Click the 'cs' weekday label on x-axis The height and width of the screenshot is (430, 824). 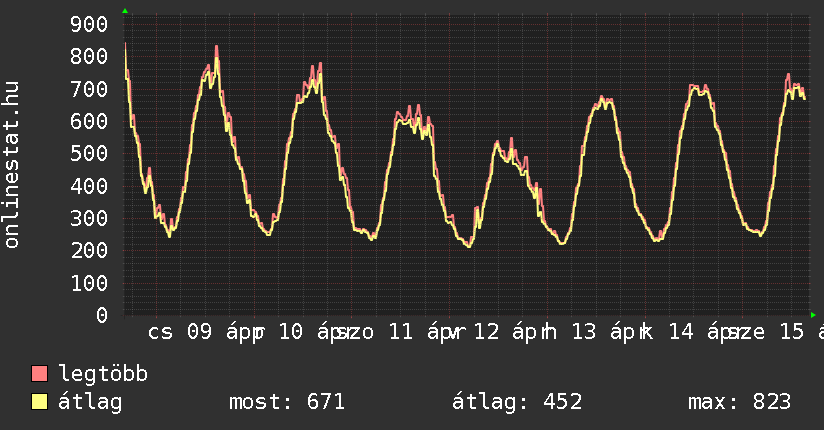pyautogui.click(x=160, y=332)
